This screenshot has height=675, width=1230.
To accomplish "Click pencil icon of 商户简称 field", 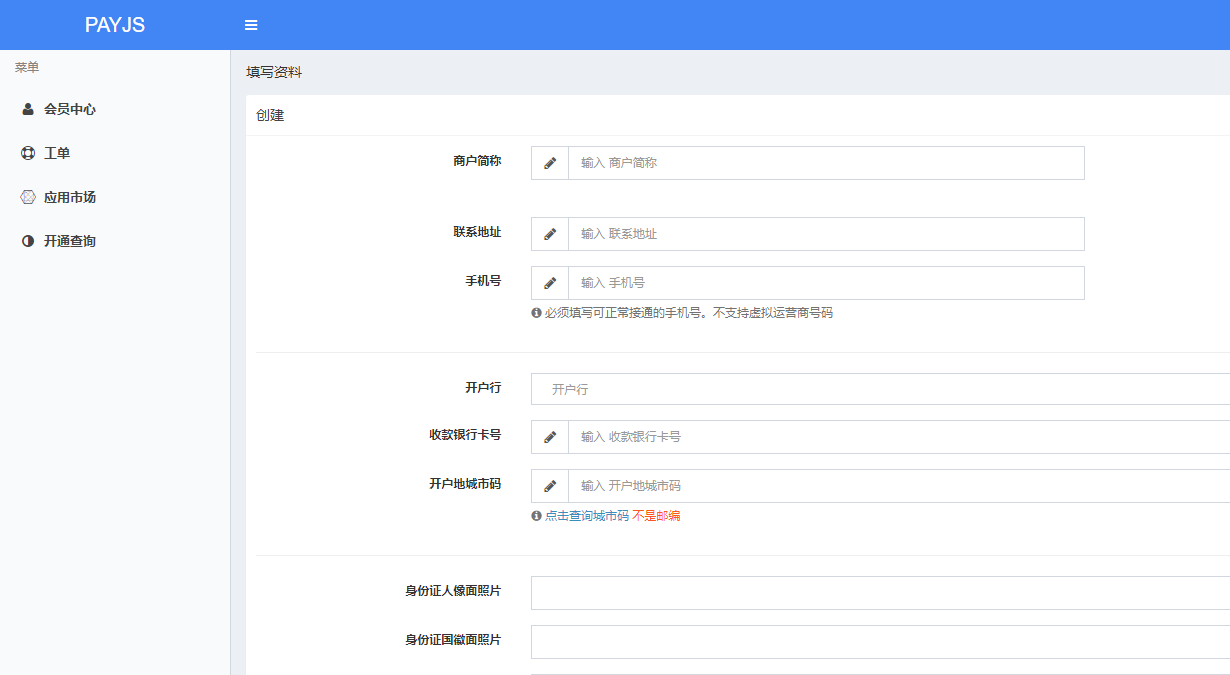I will click(x=550, y=163).
